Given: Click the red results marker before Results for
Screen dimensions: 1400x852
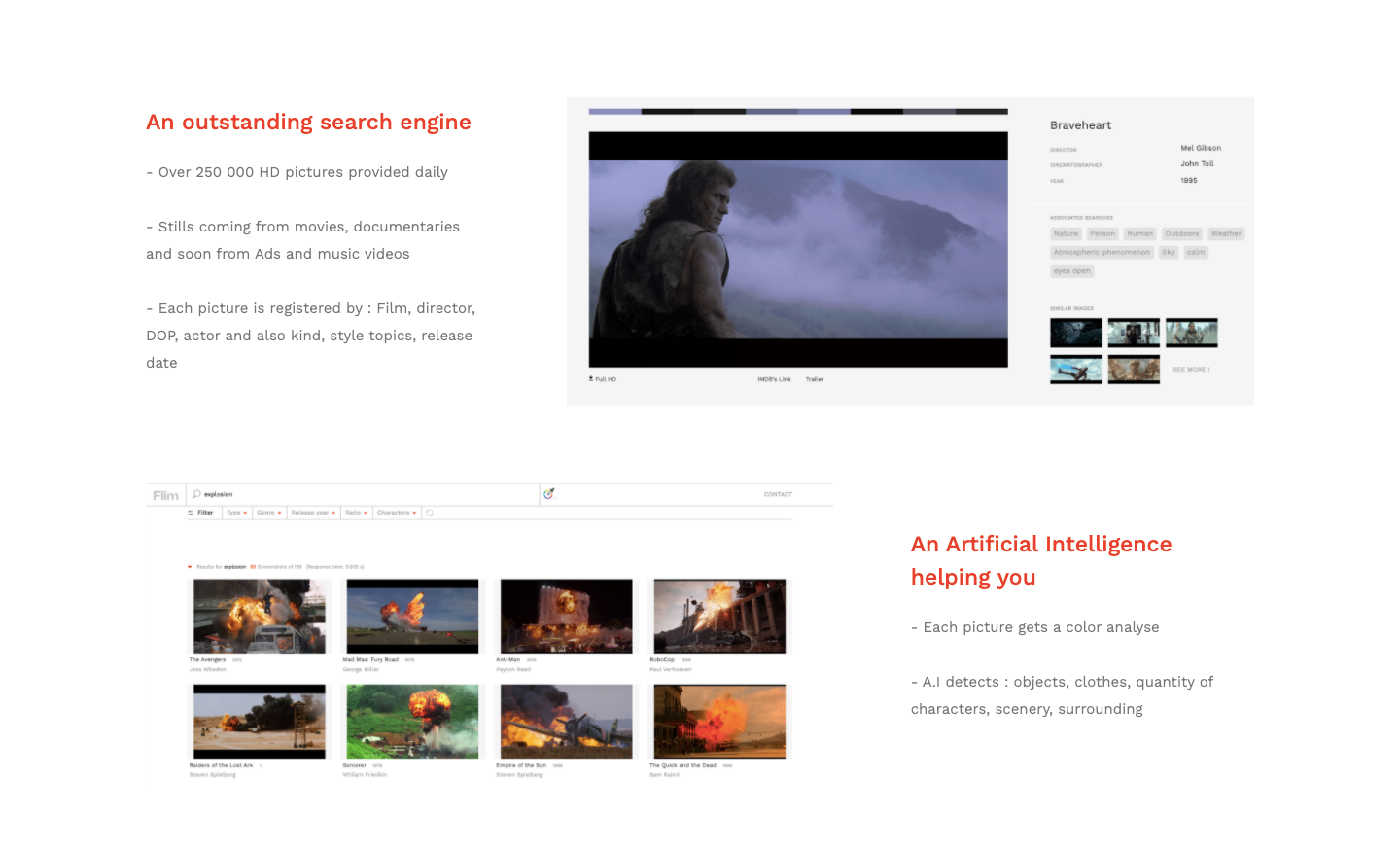Looking at the screenshot, I should tap(189, 565).
